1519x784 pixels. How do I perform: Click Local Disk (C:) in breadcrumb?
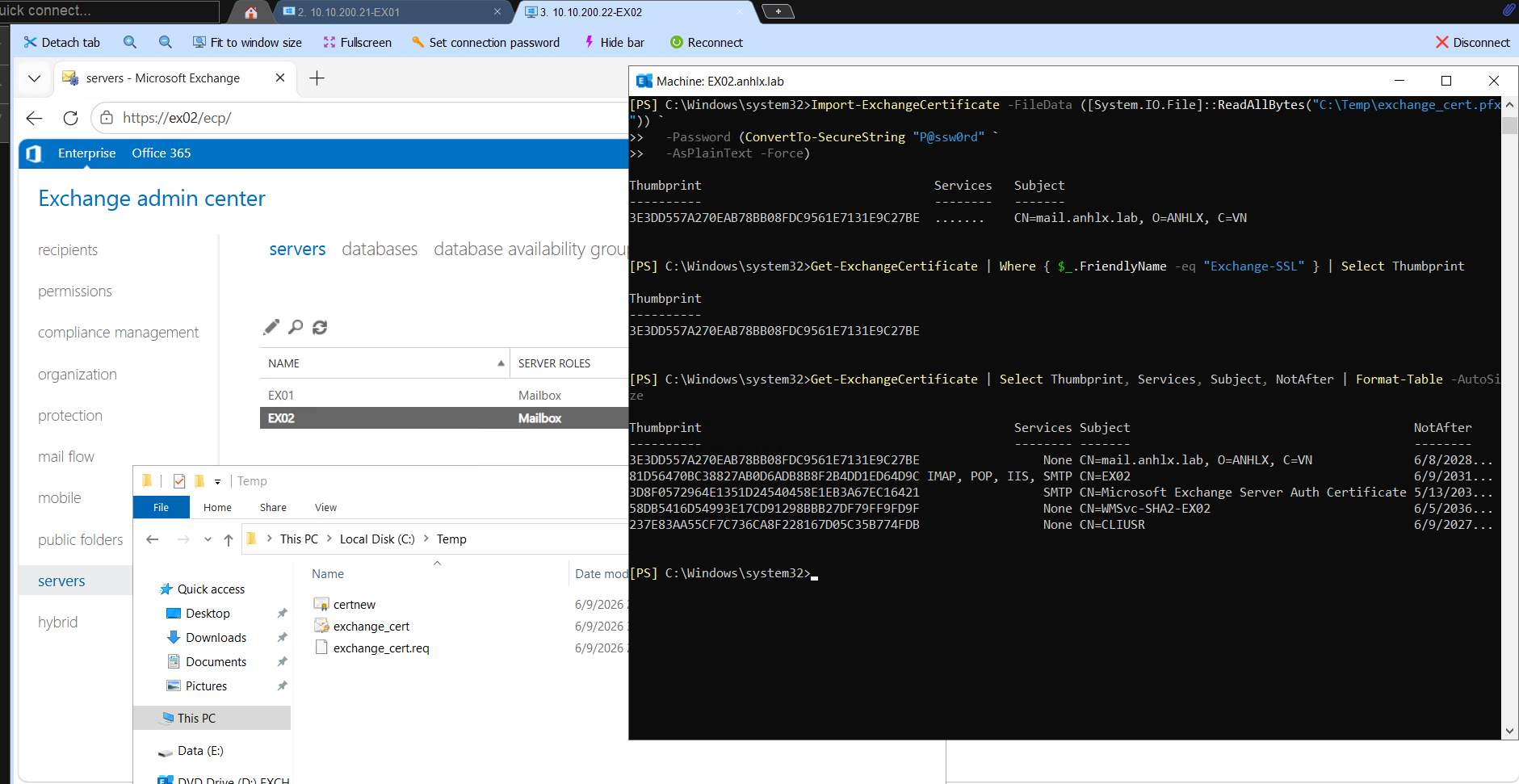click(x=377, y=539)
